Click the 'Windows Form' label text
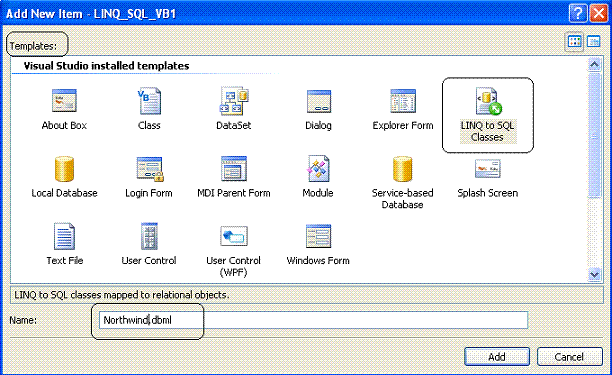Viewport: 612px width, 375px height. tap(318, 260)
